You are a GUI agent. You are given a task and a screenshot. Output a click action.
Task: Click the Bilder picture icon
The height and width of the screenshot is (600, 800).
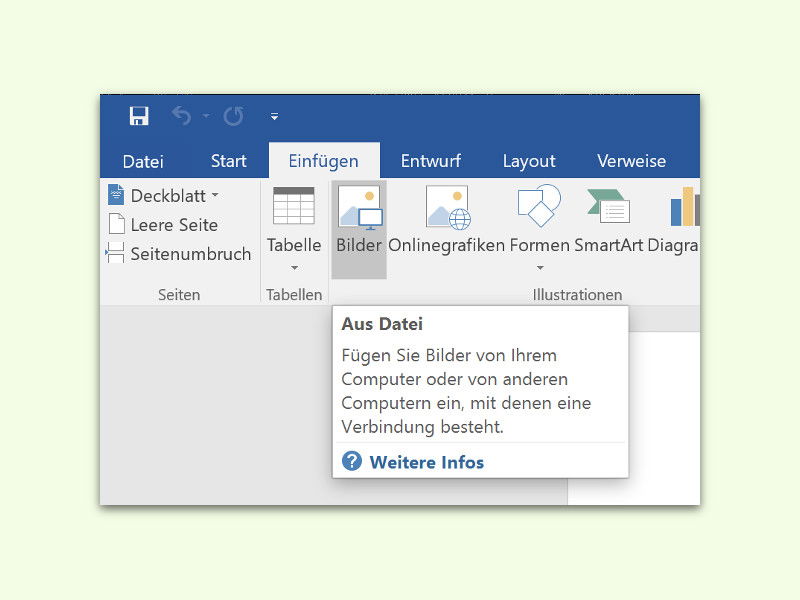[x=360, y=207]
